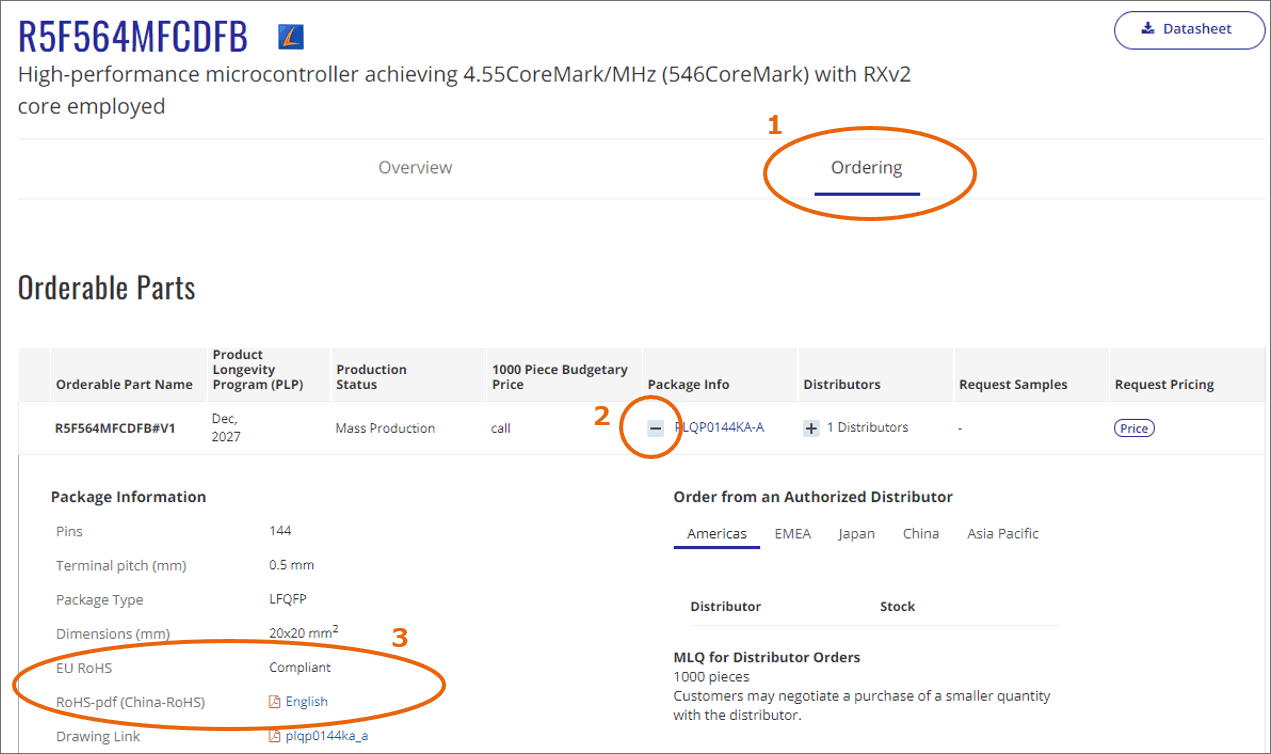Select the EMEA distributor tab

click(792, 533)
